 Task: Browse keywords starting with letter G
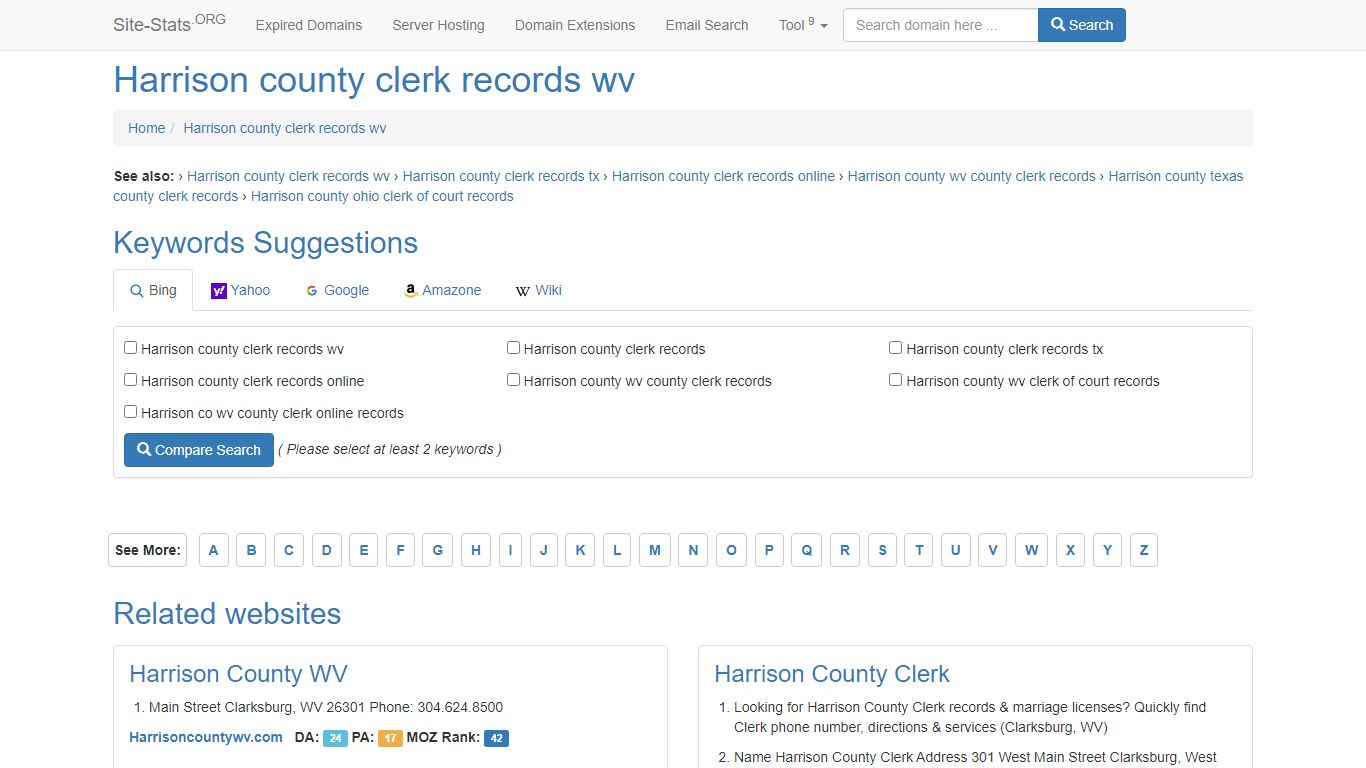tap(438, 550)
